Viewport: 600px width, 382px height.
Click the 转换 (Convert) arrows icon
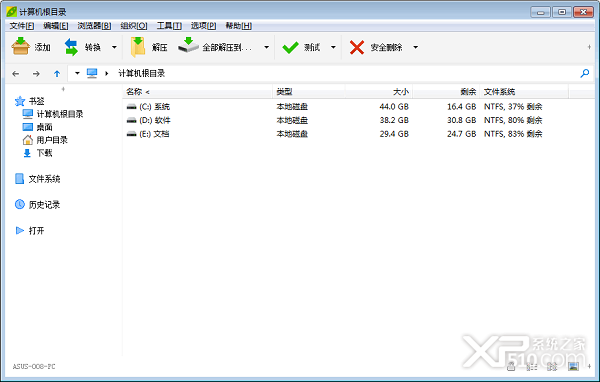click(x=71, y=47)
